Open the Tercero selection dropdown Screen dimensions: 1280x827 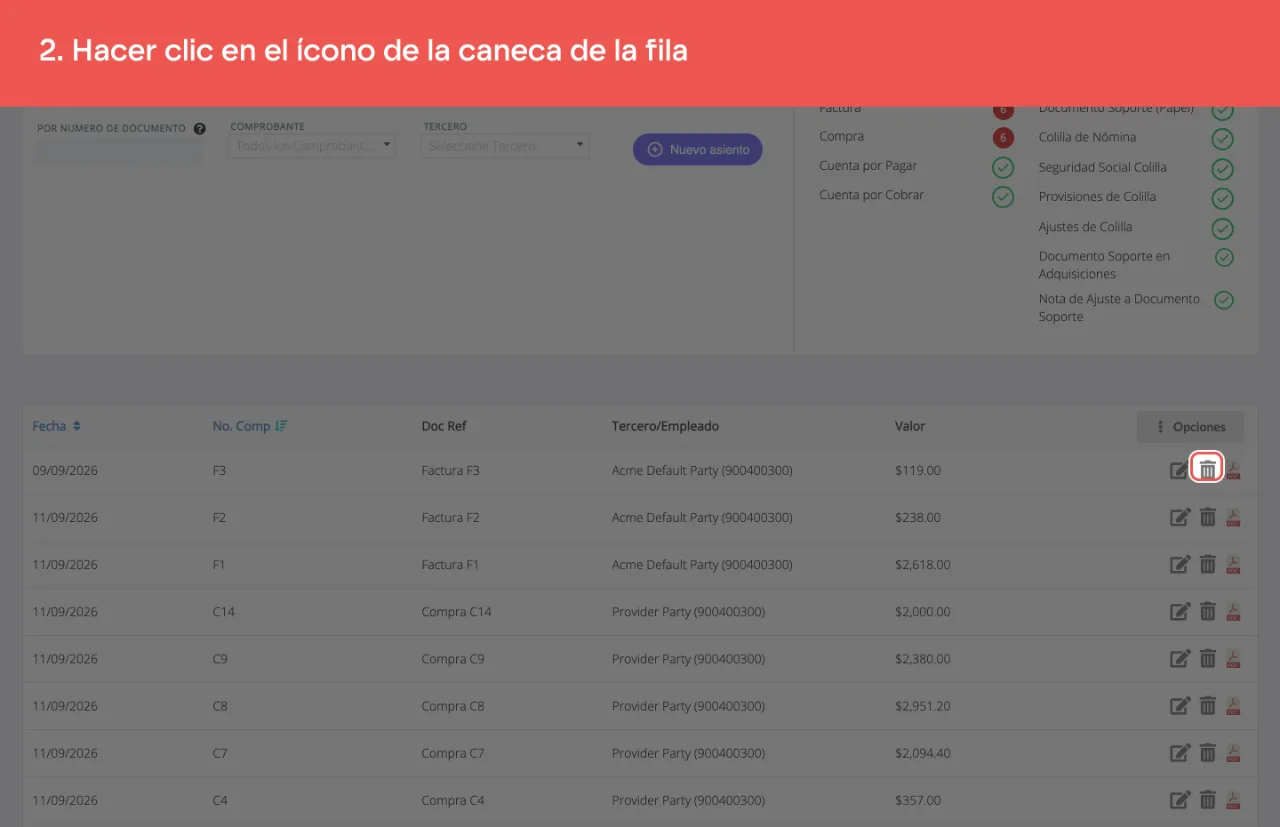click(505, 146)
